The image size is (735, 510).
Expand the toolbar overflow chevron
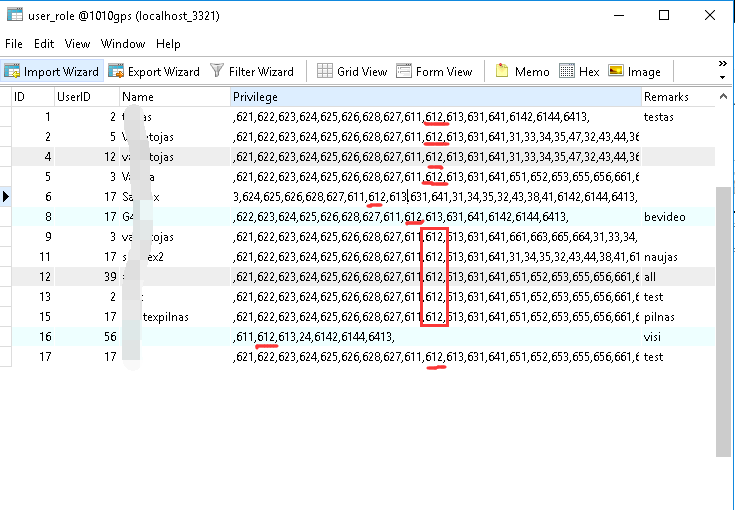coord(722,64)
